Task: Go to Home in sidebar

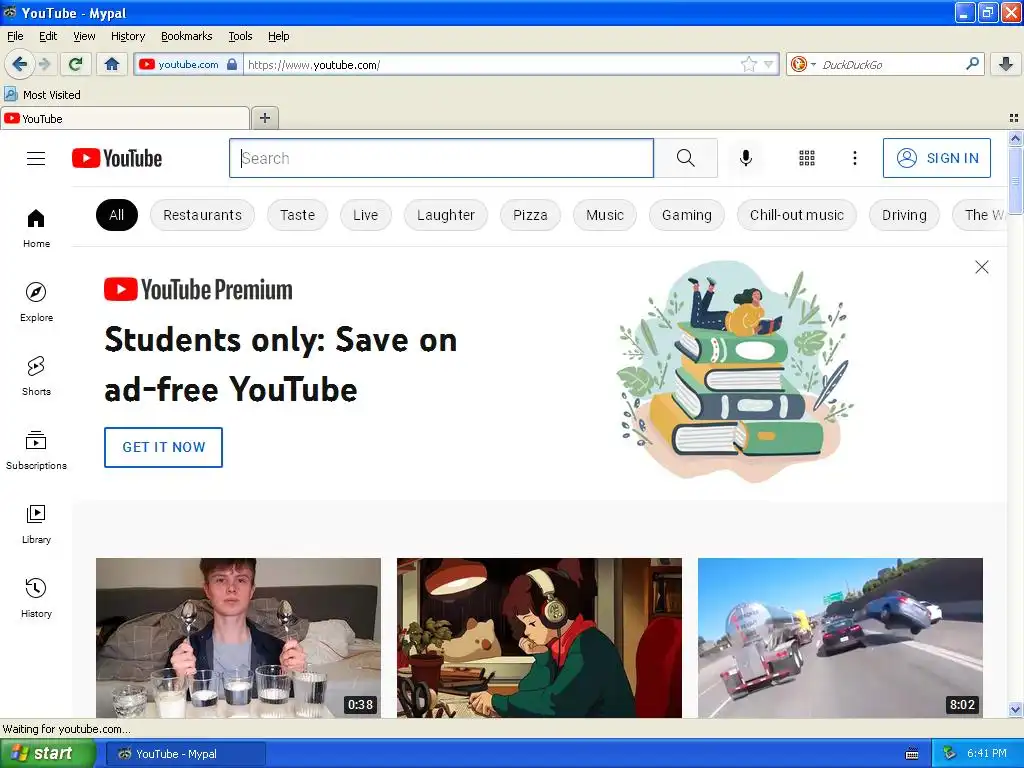Action: (36, 229)
